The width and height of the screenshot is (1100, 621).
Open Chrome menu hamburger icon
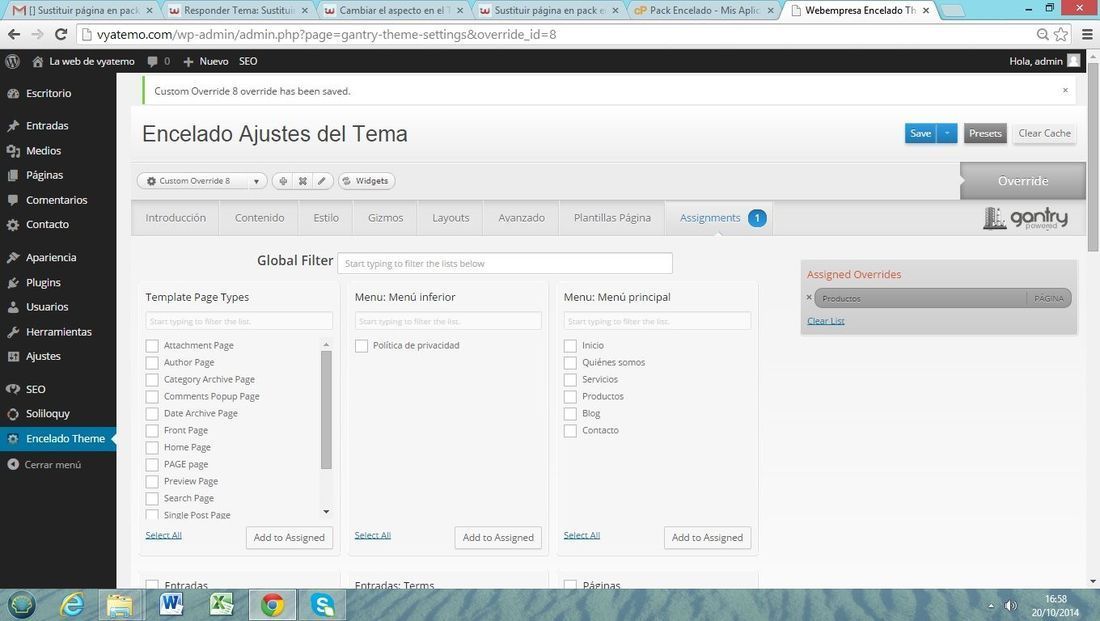[1087, 34]
